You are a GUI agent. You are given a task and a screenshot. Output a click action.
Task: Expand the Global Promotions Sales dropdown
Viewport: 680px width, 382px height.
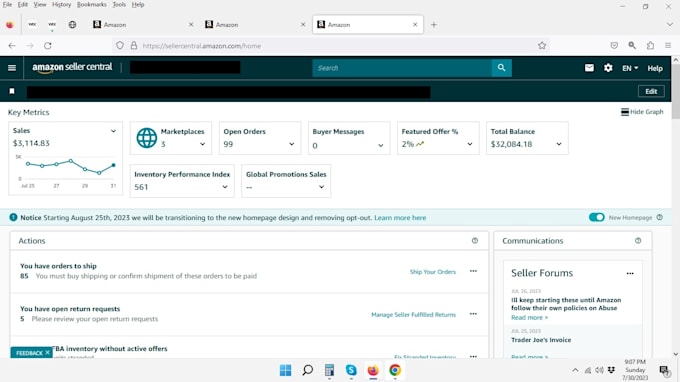click(x=321, y=187)
